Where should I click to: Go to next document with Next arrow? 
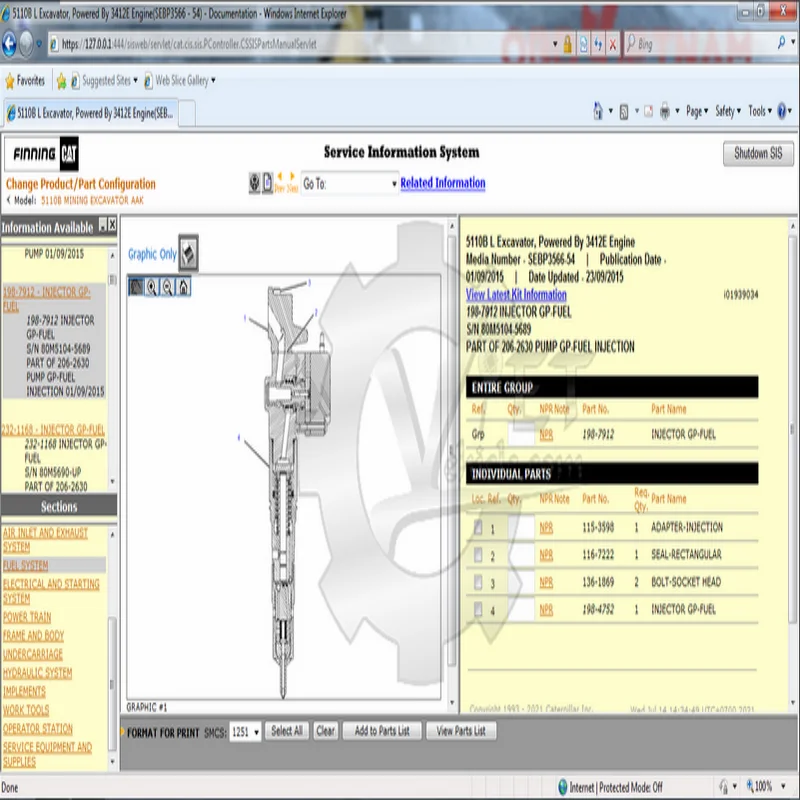coord(292,182)
